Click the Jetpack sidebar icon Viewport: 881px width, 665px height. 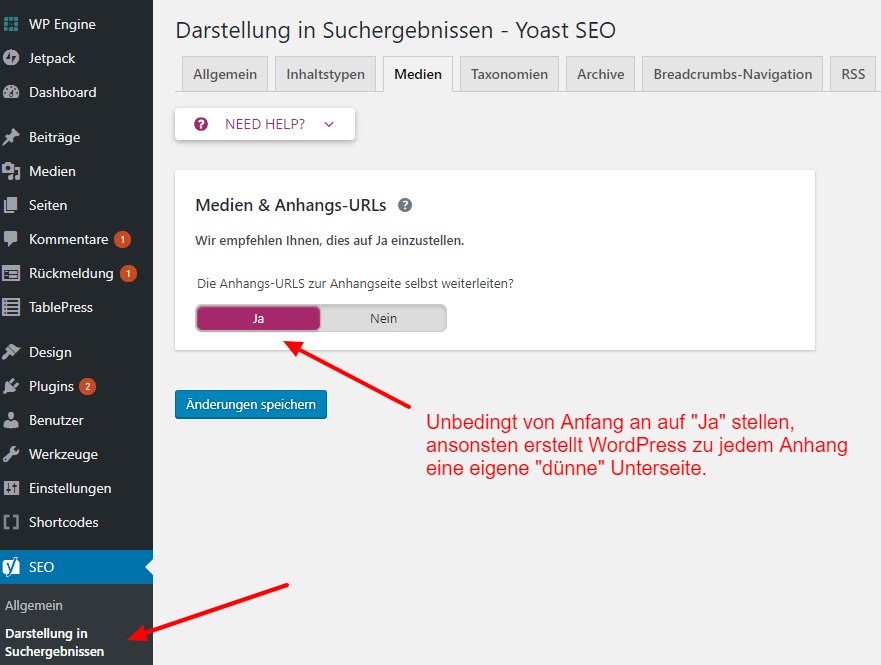11,58
